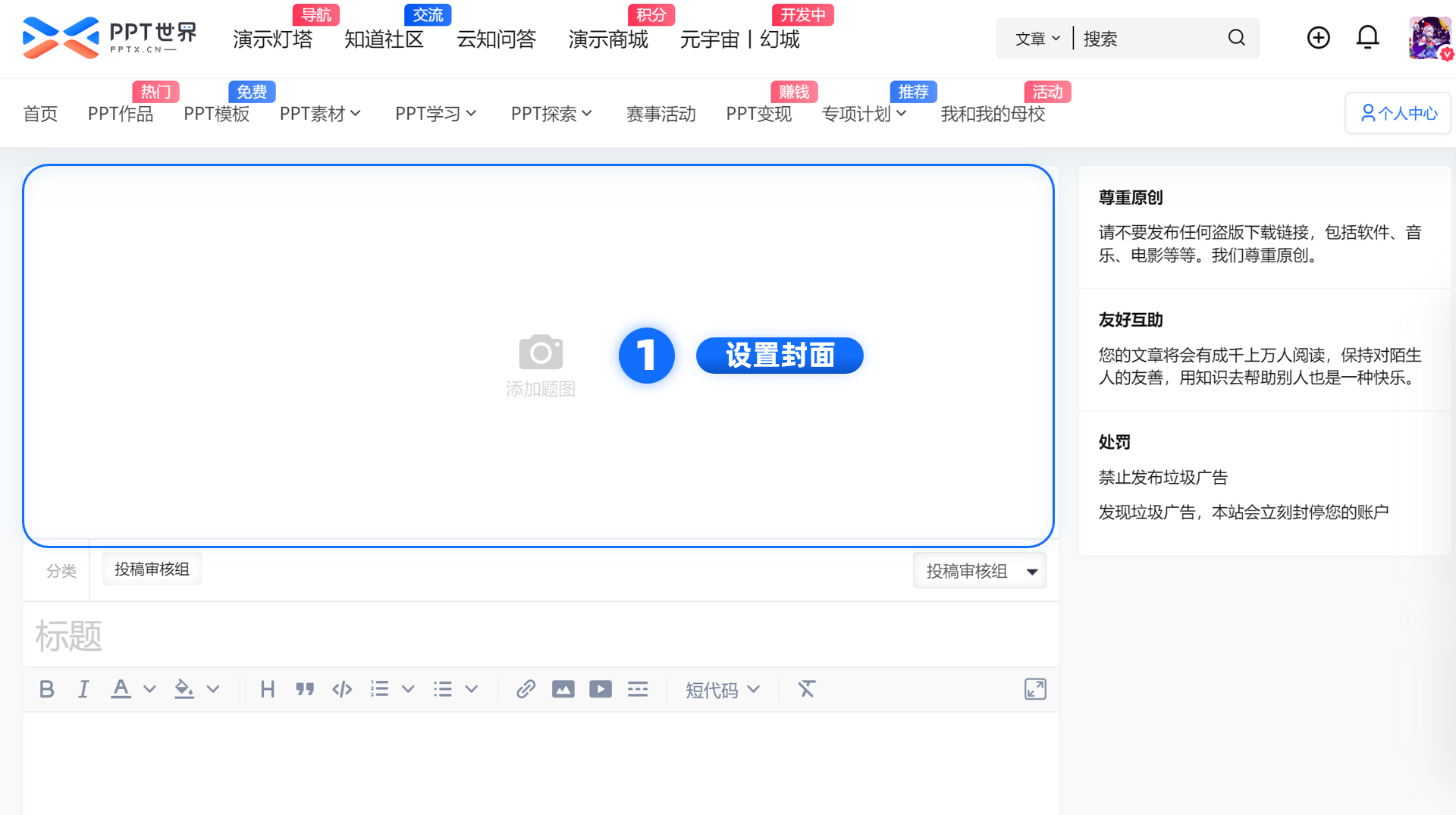Insert a horizontal divider line
This screenshot has width=1456, height=815.
[638, 689]
